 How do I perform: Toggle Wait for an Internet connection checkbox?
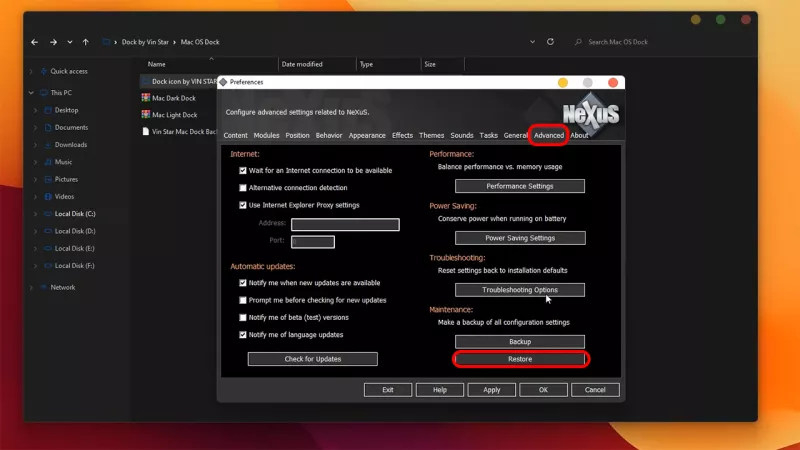[x=243, y=171]
